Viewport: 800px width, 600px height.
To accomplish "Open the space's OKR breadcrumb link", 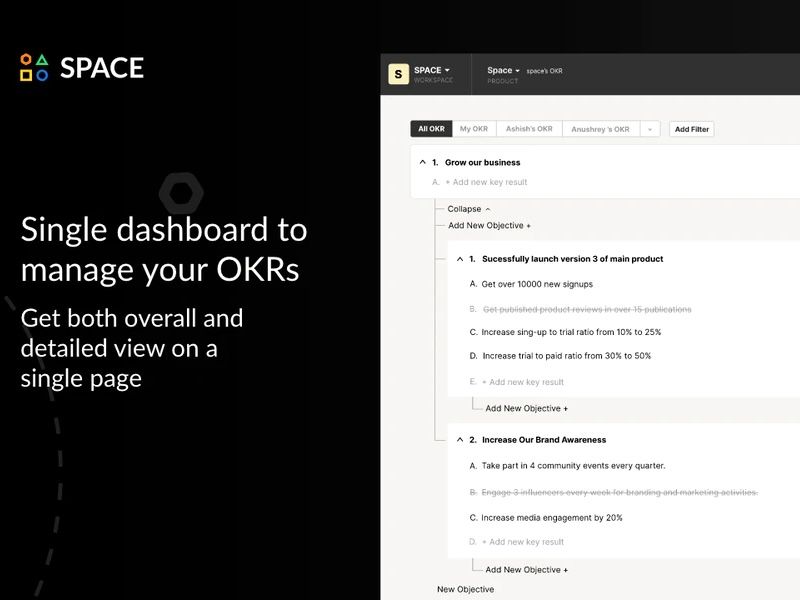I will coord(546,70).
